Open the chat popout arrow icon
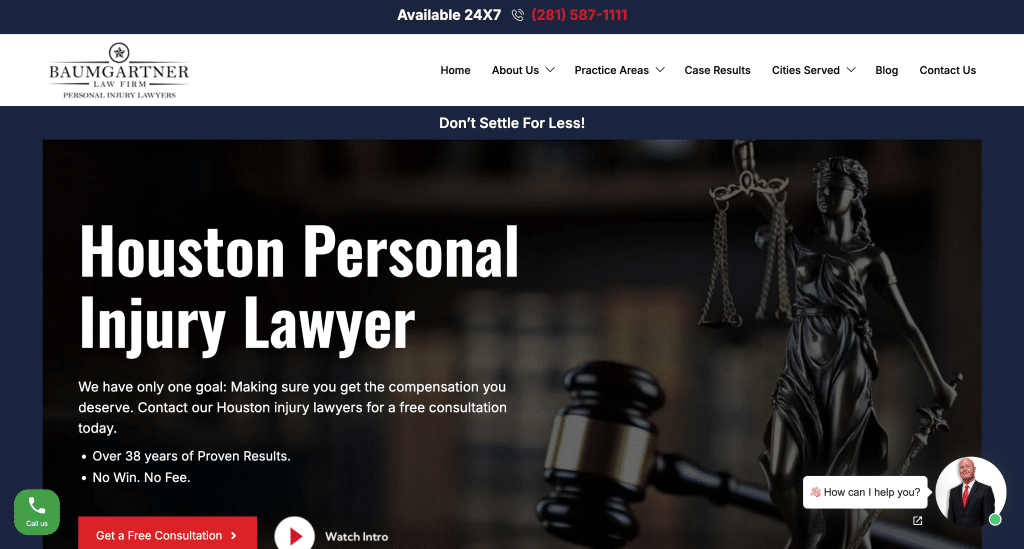The image size is (1024, 549). [918, 520]
